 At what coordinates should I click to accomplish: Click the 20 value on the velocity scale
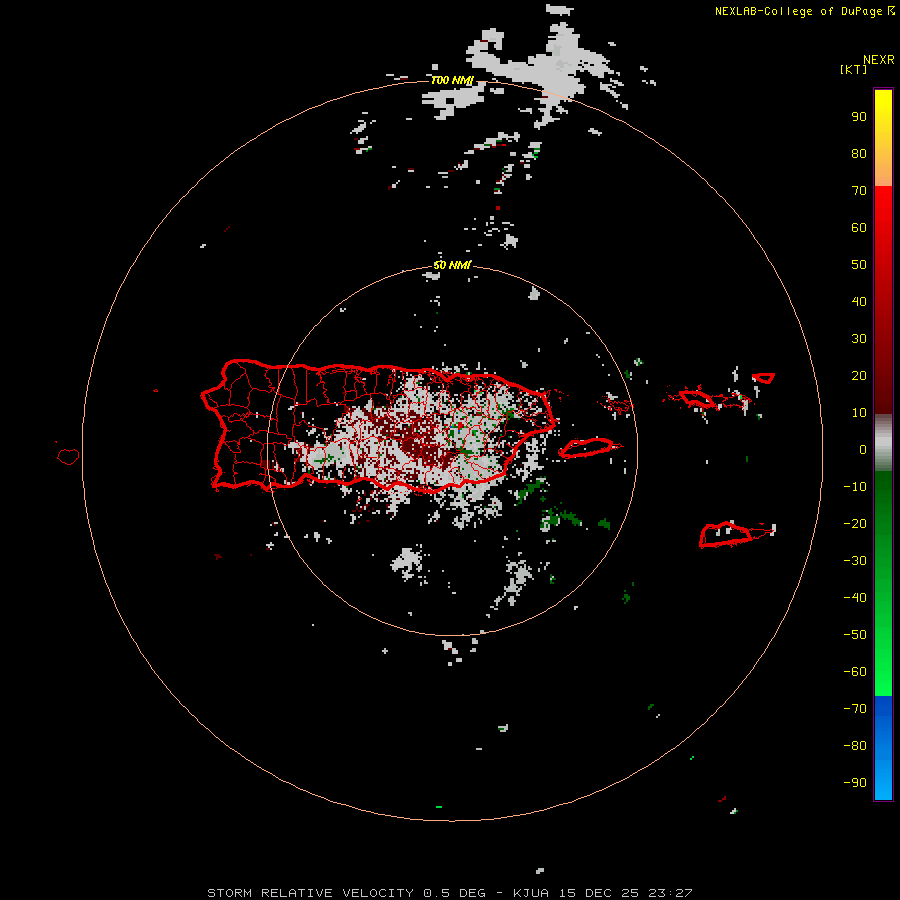[859, 375]
